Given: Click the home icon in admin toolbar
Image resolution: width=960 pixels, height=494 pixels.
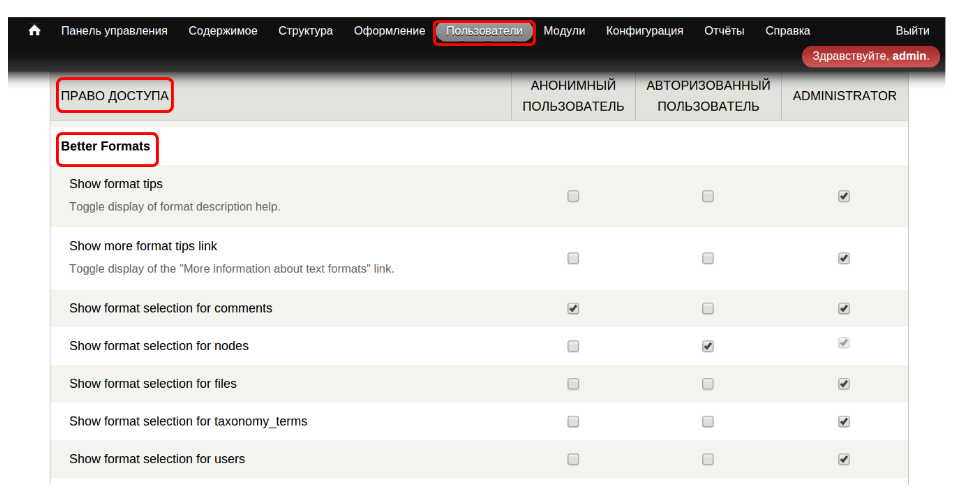Looking at the screenshot, I should point(35,31).
